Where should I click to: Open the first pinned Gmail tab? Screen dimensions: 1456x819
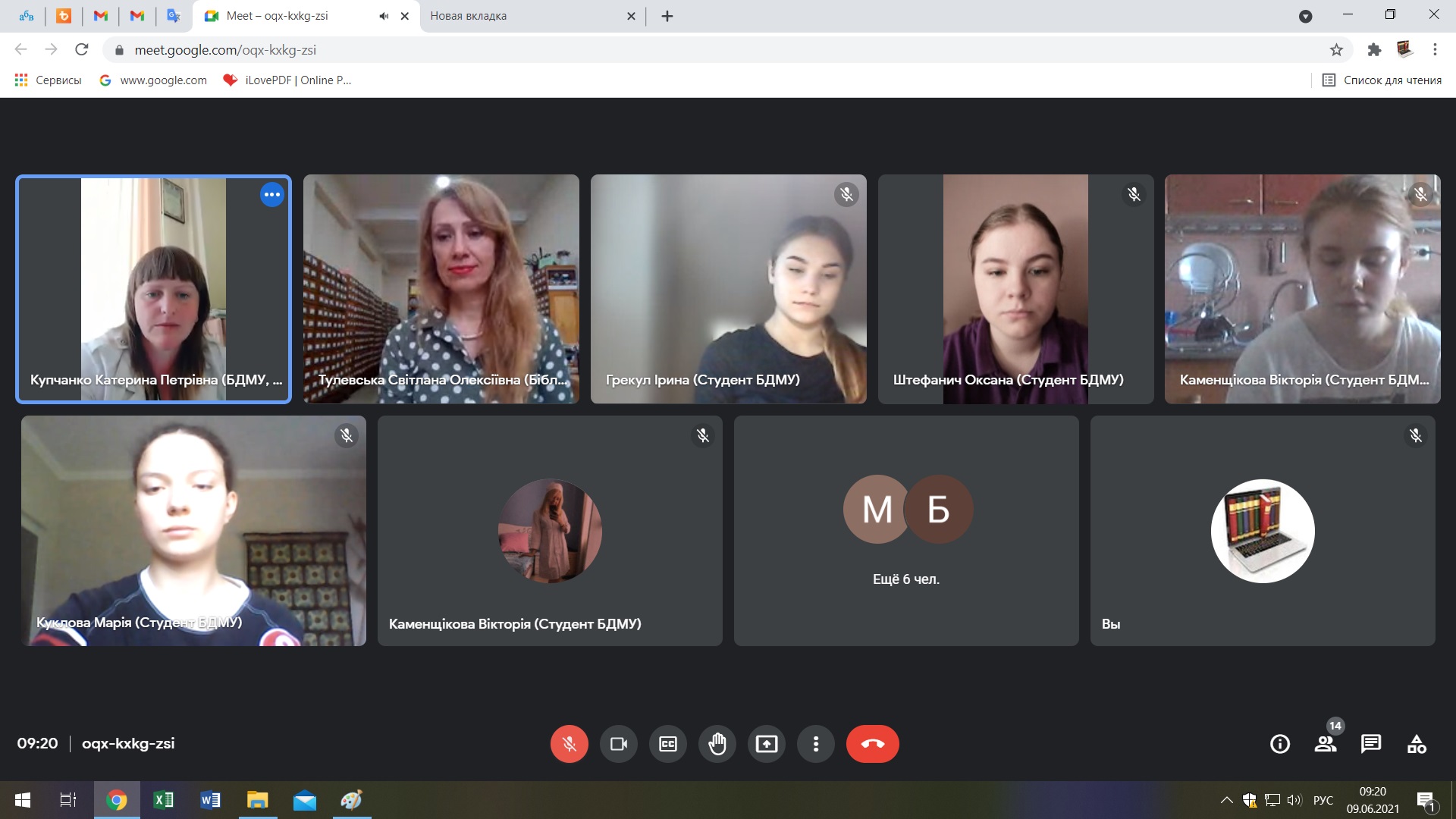[101, 16]
